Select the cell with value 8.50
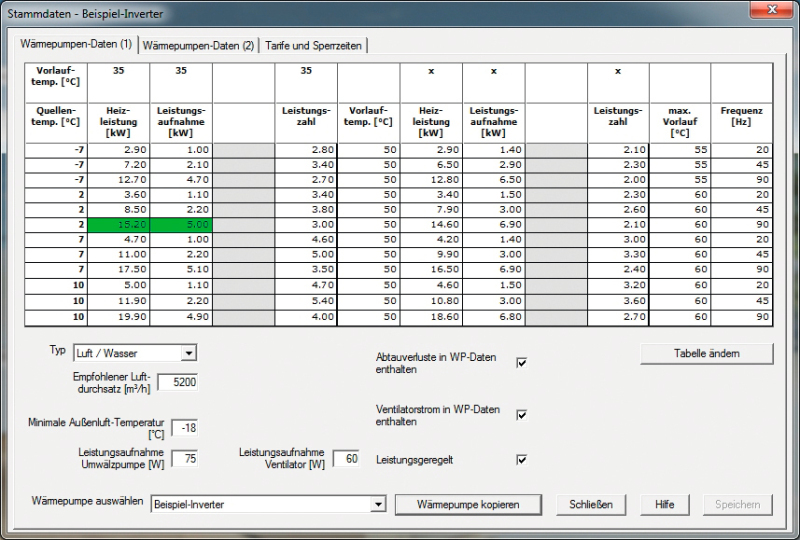The height and width of the screenshot is (540, 800). (x=118, y=209)
